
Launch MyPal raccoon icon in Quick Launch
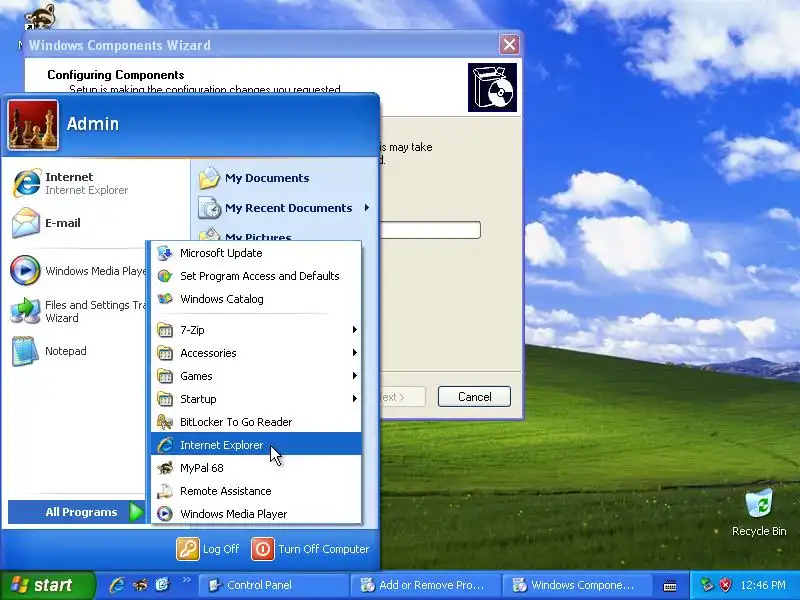point(140,585)
